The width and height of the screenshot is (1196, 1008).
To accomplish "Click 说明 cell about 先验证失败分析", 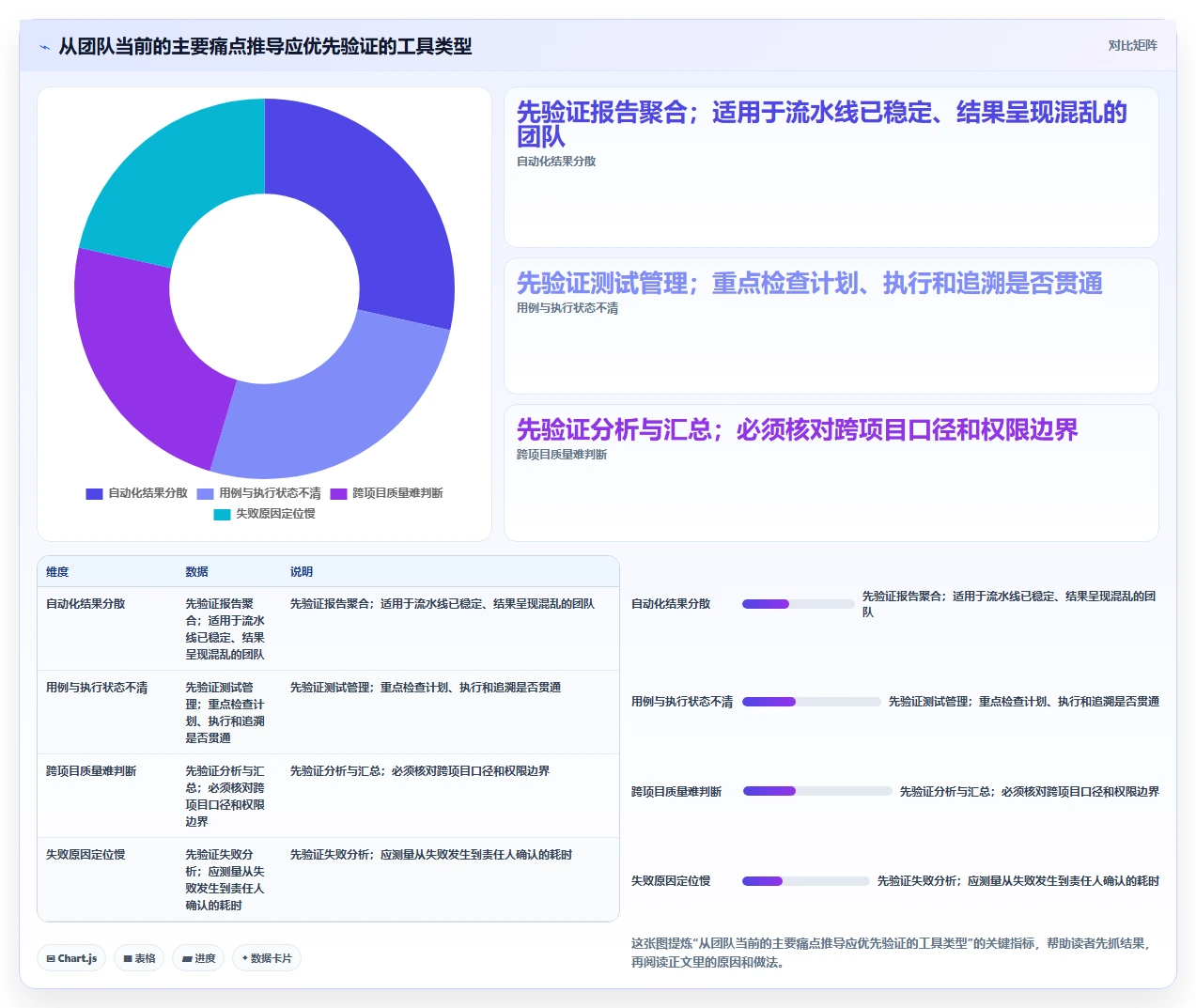I will coord(431,855).
